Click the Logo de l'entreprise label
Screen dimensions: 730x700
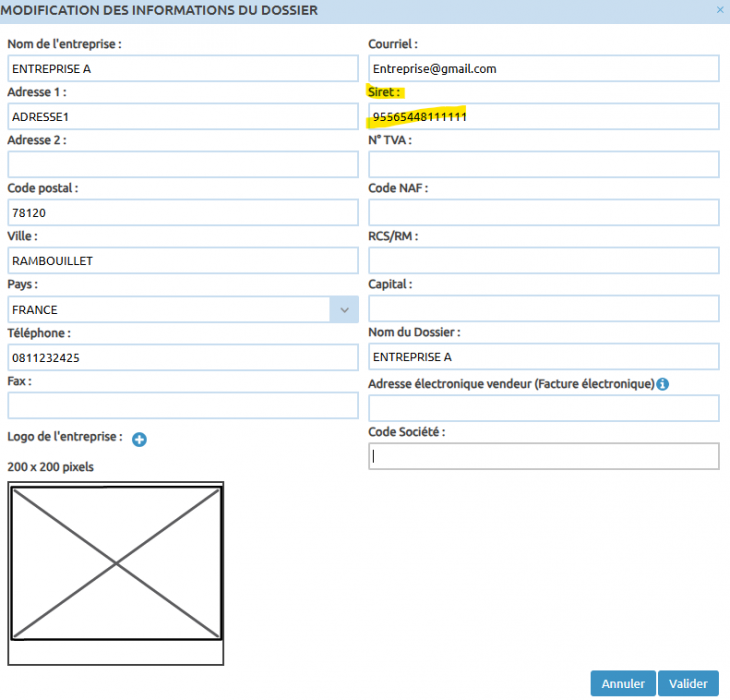coord(65,437)
